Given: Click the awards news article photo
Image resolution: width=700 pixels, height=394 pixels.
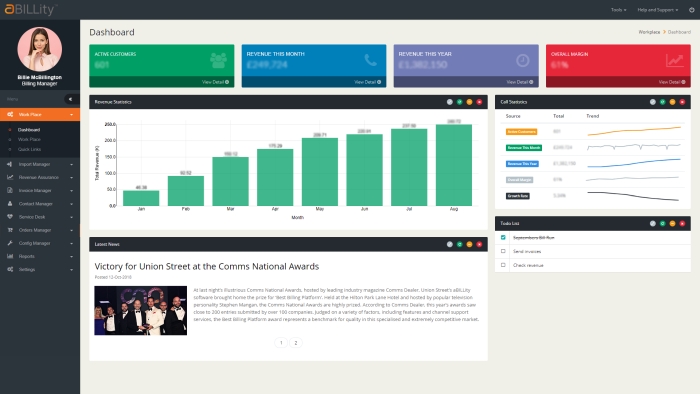Looking at the screenshot, I should coord(141,311).
